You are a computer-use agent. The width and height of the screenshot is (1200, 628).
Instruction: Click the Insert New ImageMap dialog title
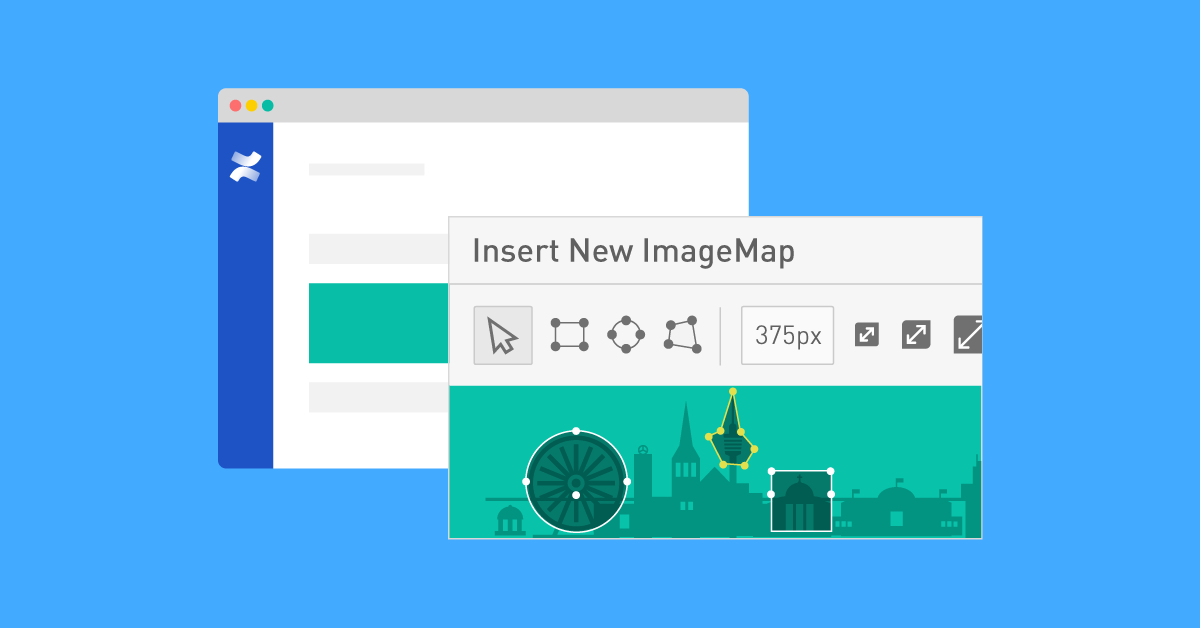tap(634, 251)
